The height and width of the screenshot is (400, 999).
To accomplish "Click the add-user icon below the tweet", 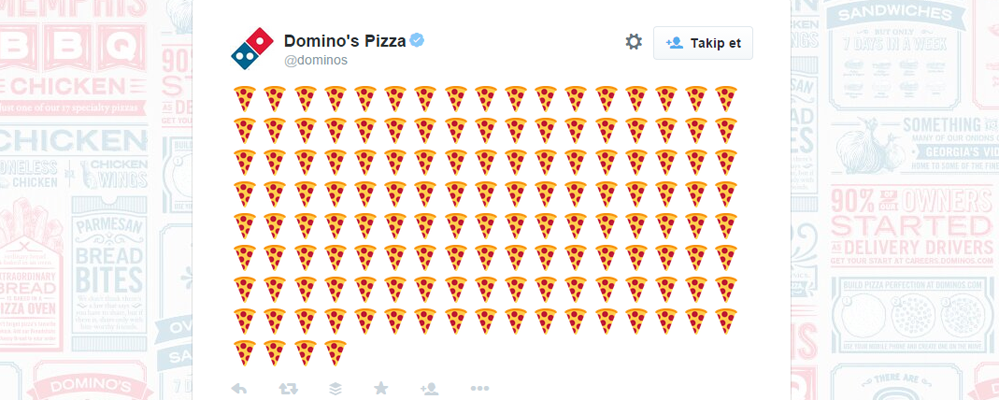I will pos(429,388).
